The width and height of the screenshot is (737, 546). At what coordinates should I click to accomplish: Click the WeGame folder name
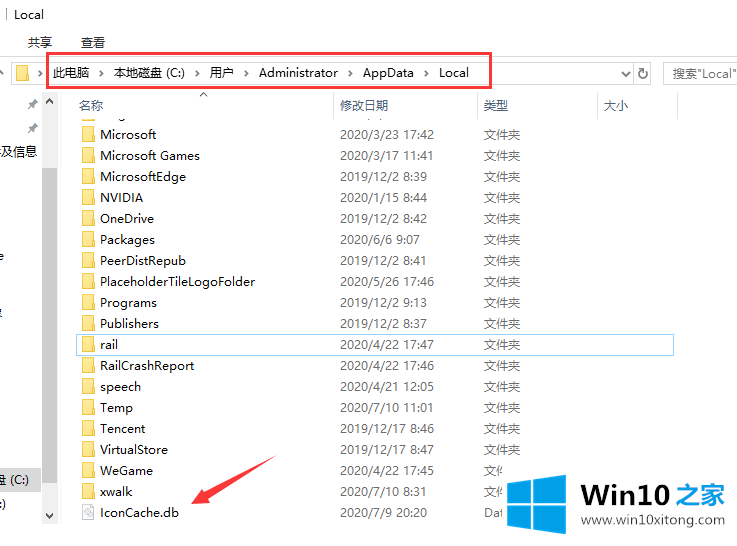pyautogui.click(x=126, y=470)
